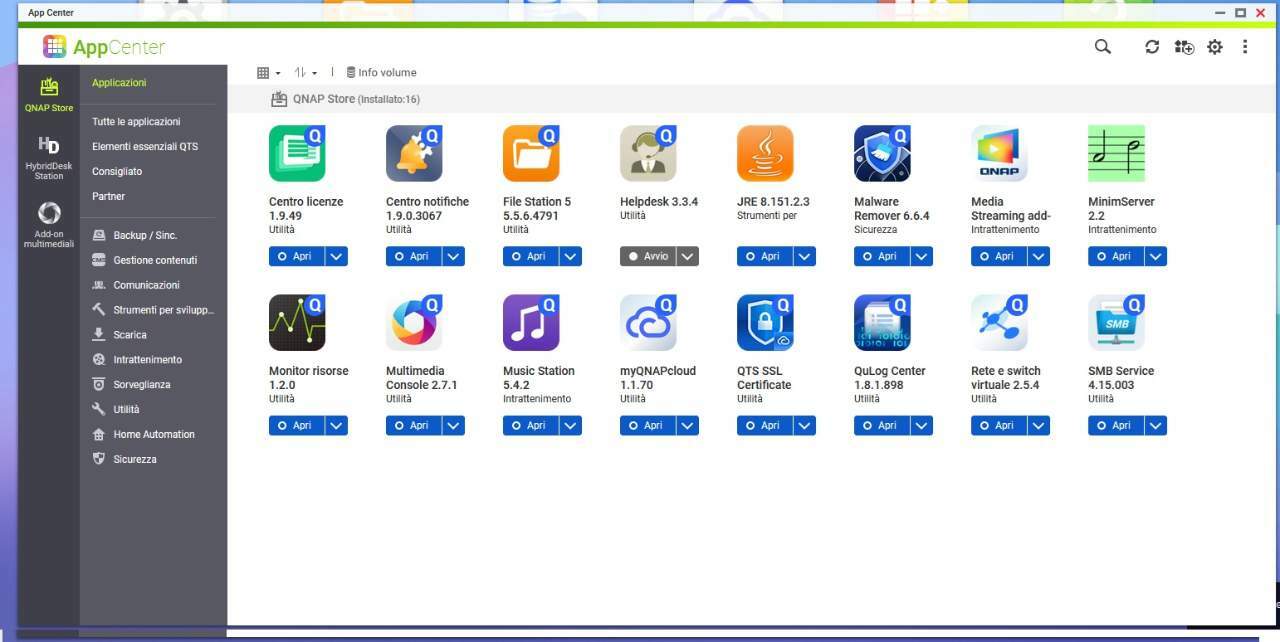Image resolution: width=1280 pixels, height=642 pixels.
Task: Select Add-on multimediali in the sidebar
Action: (49, 226)
